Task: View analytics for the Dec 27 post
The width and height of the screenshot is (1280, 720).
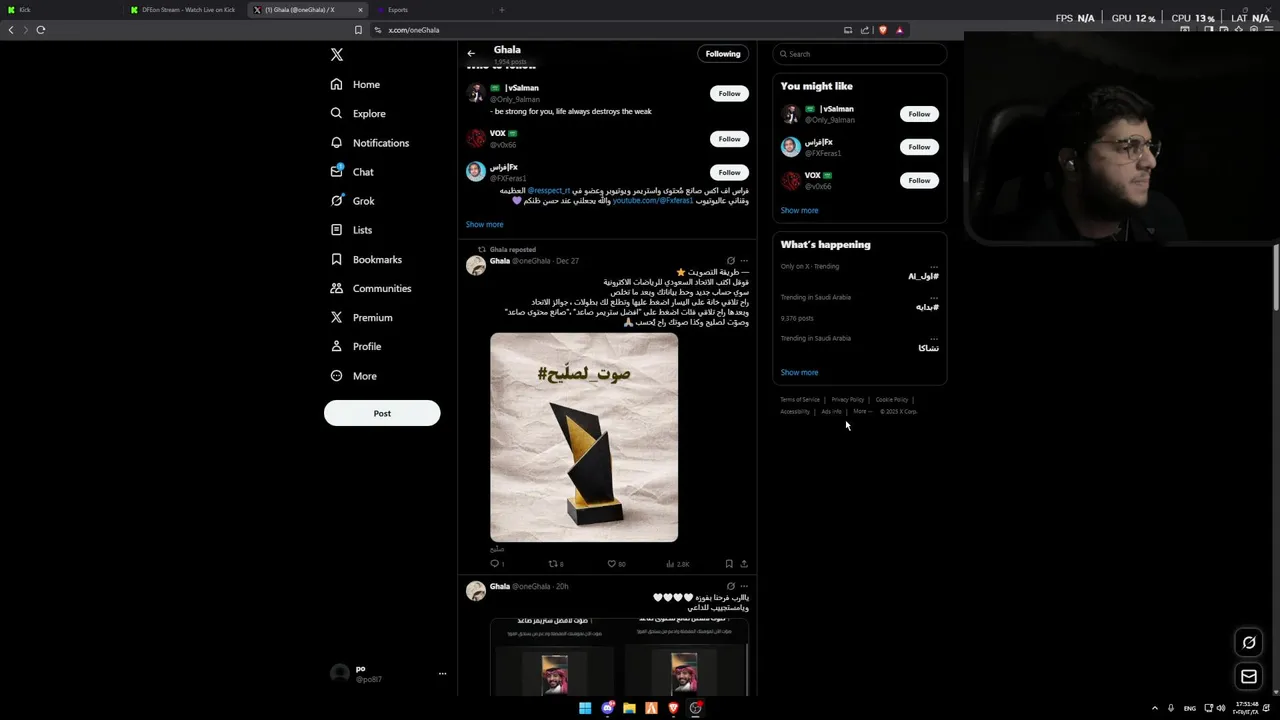Action: 678,564
